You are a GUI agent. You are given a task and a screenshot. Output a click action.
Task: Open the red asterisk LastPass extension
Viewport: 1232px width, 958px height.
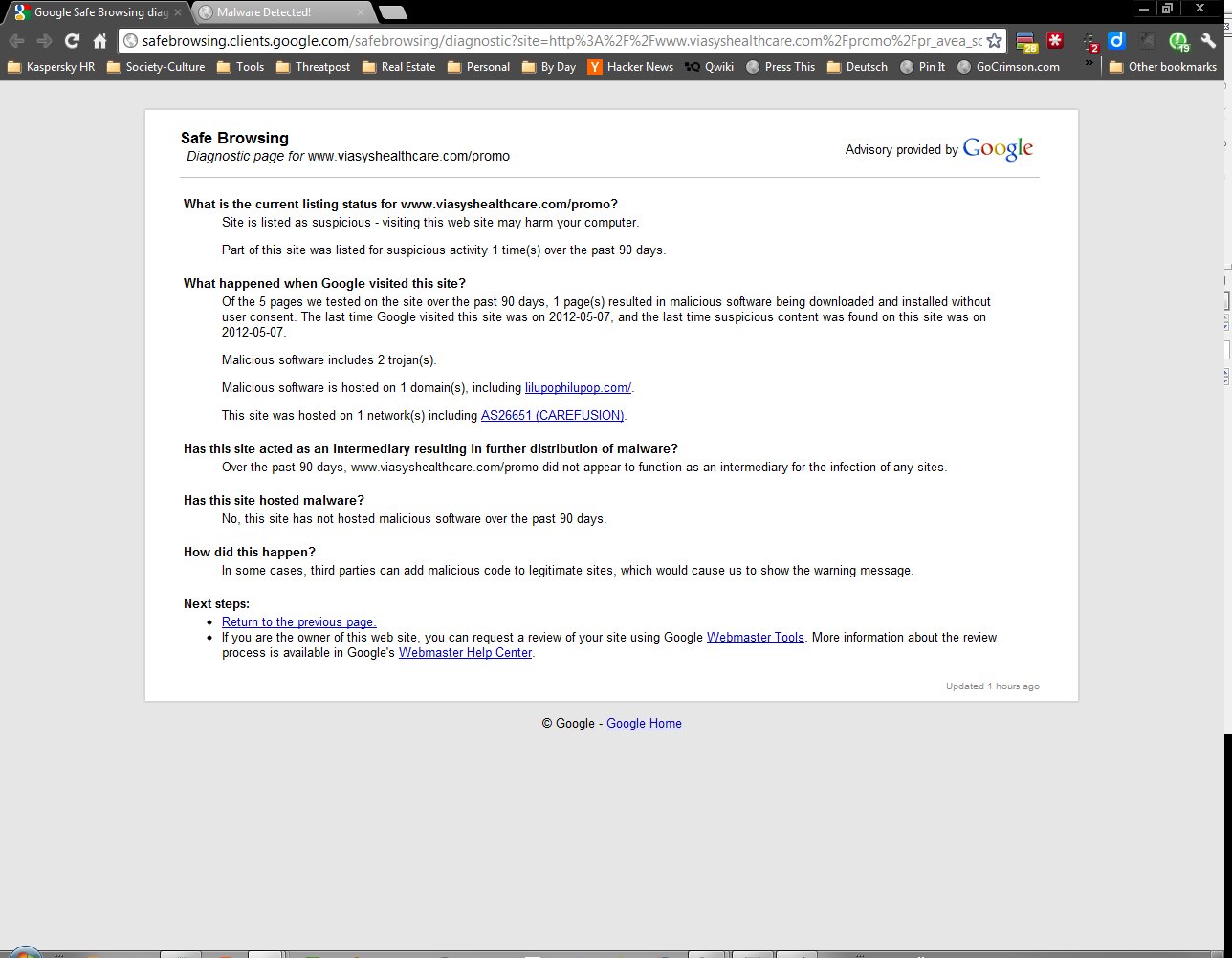point(1055,41)
